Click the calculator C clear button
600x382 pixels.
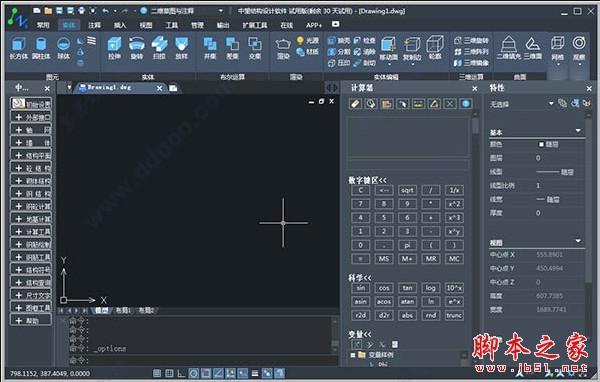click(x=360, y=190)
